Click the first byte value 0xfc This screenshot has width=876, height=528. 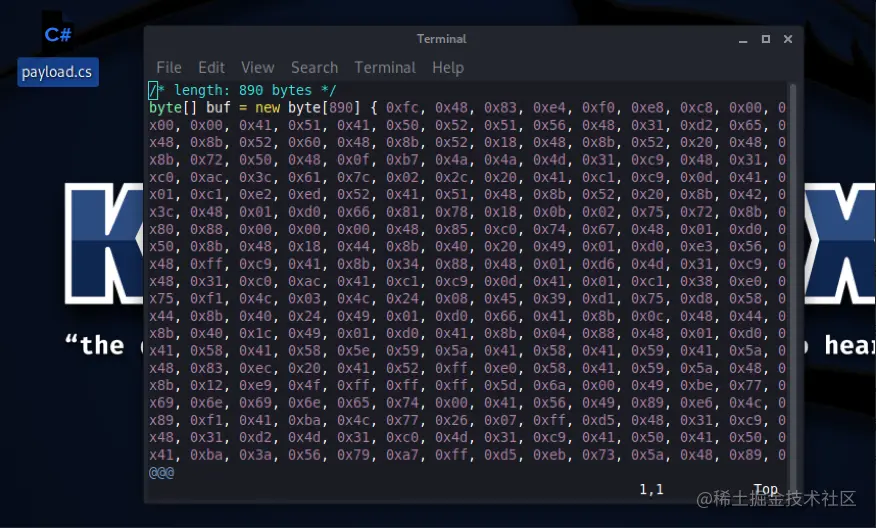tap(402, 107)
